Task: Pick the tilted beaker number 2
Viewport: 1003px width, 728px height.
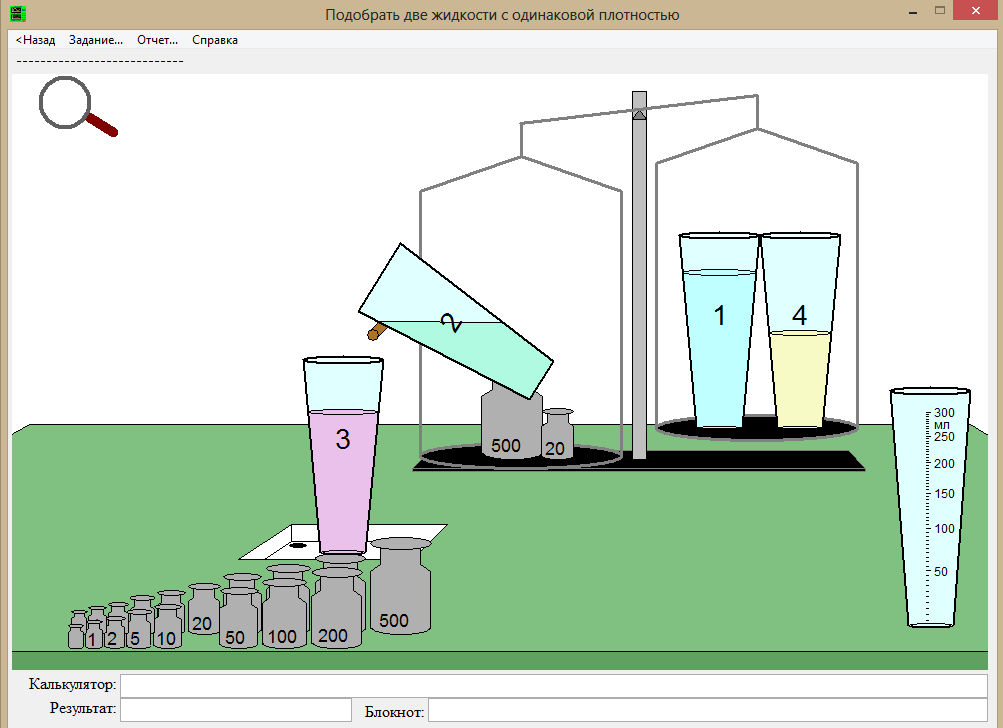Action: tap(456, 322)
